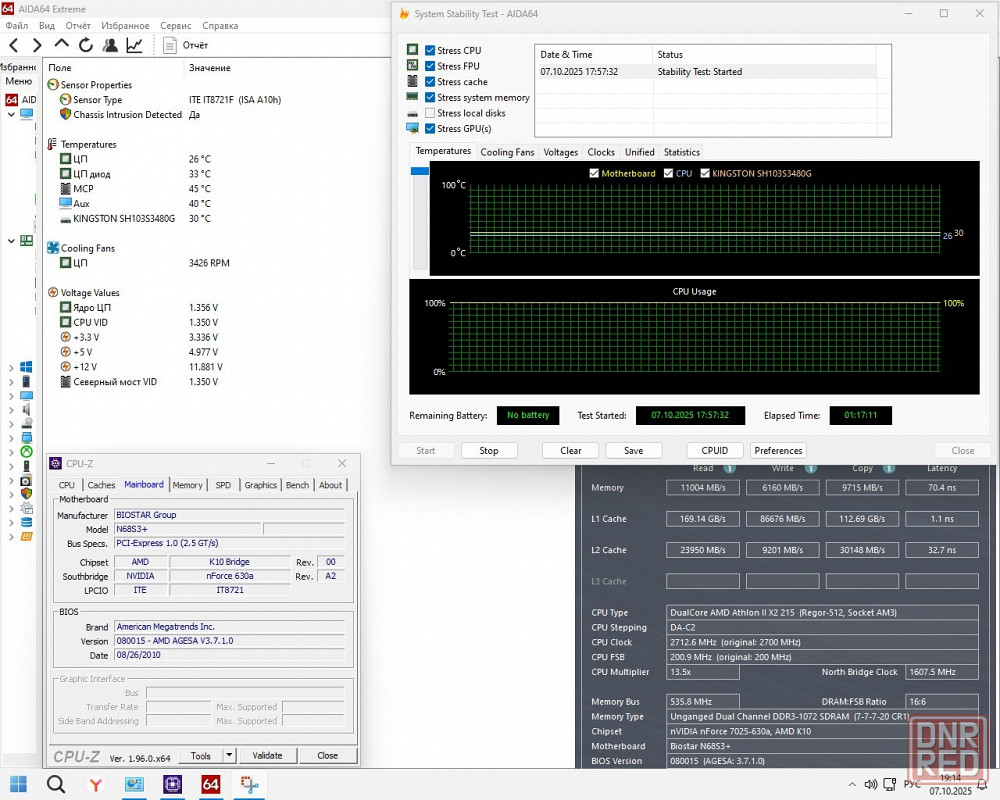Open the graph chart icon in AIDA64 toolbar

pos(134,45)
